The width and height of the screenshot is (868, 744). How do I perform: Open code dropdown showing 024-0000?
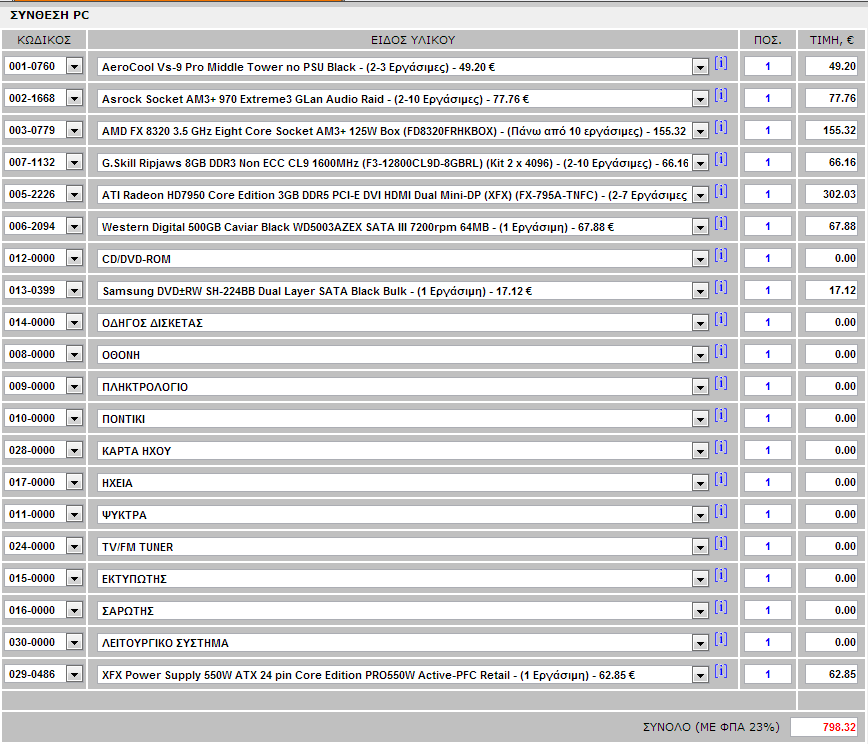coord(74,547)
